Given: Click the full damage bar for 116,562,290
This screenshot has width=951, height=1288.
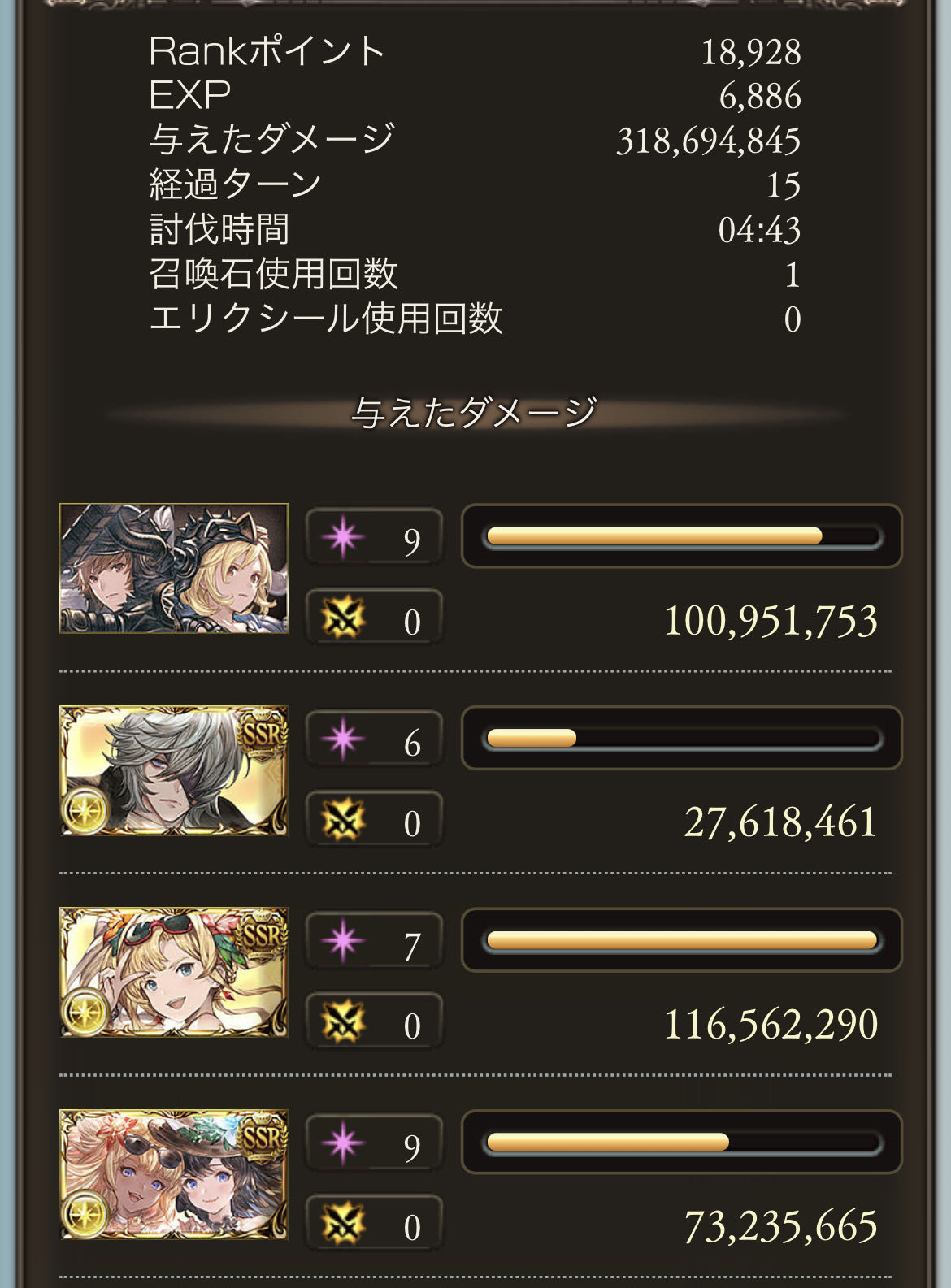Looking at the screenshot, I should pyautogui.click(x=681, y=940).
